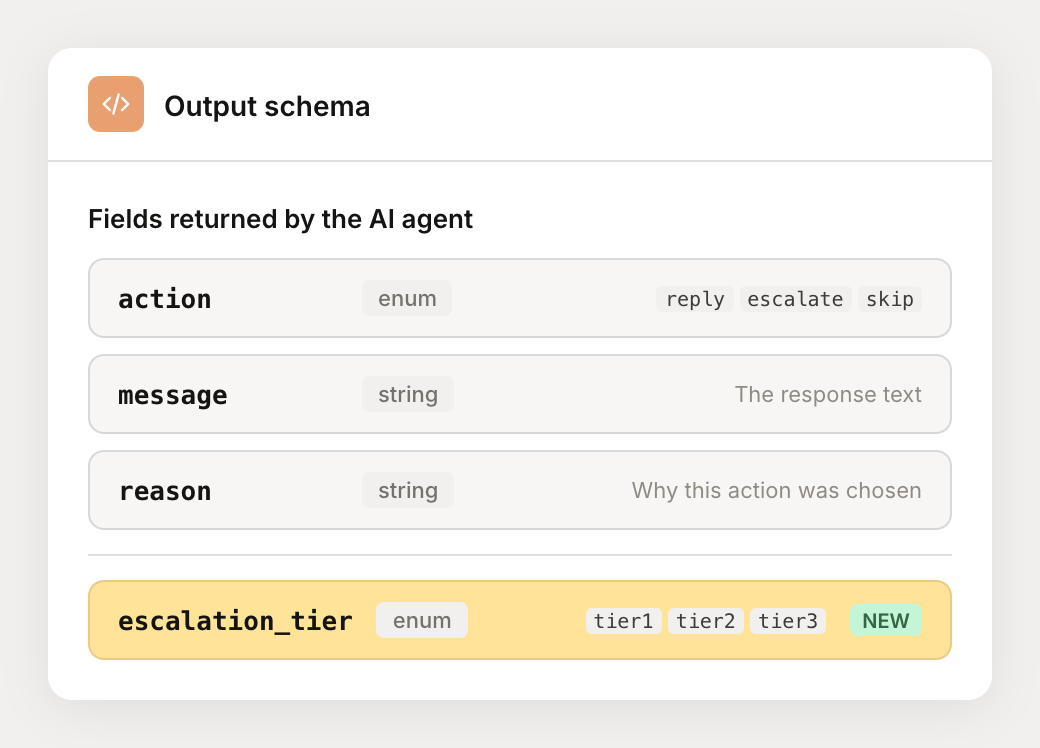
Task: Select the enum badge on action field
Action: point(407,298)
